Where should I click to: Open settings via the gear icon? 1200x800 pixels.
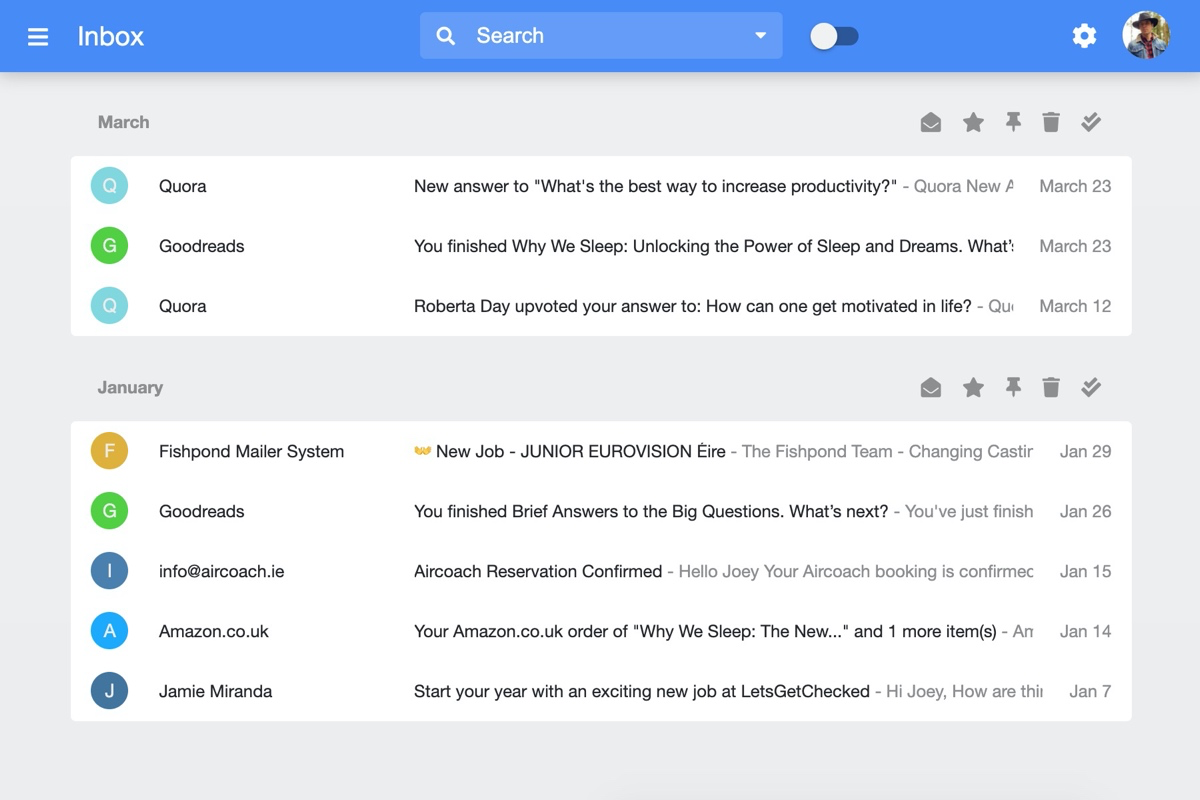click(1084, 36)
